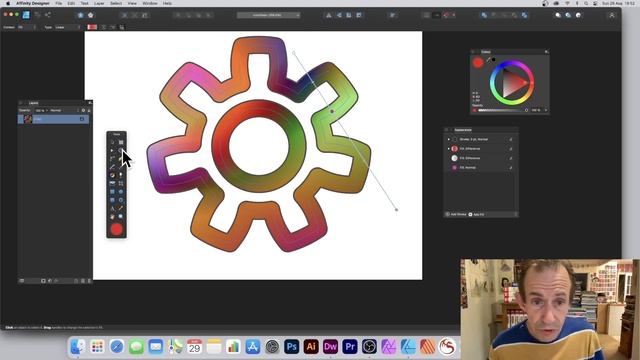This screenshot has width=640, height=360.
Task: Open the account icon in toolbar
Action: coord(612,15)
